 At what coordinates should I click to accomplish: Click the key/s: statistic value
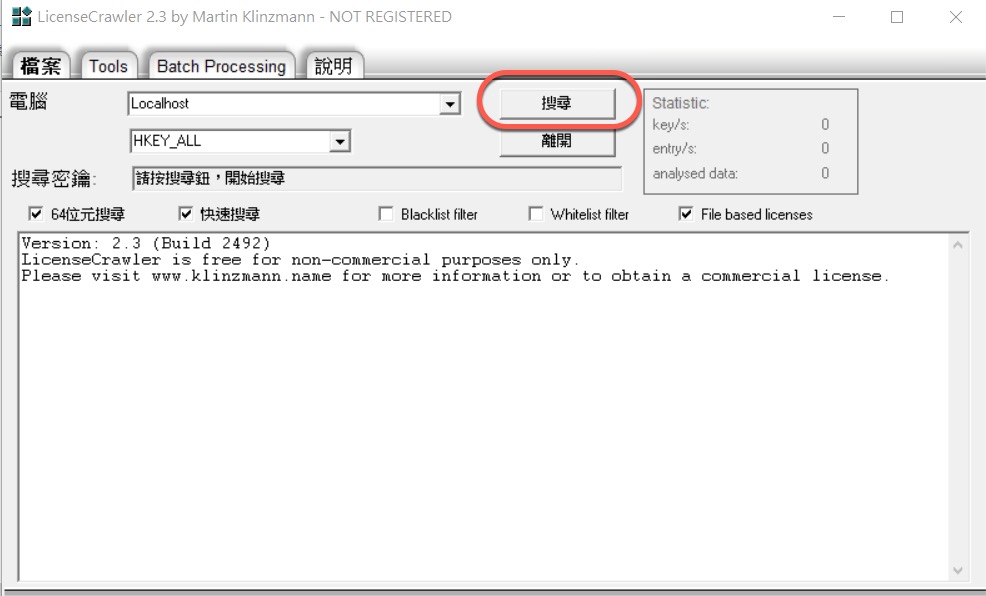pos(825,124)
